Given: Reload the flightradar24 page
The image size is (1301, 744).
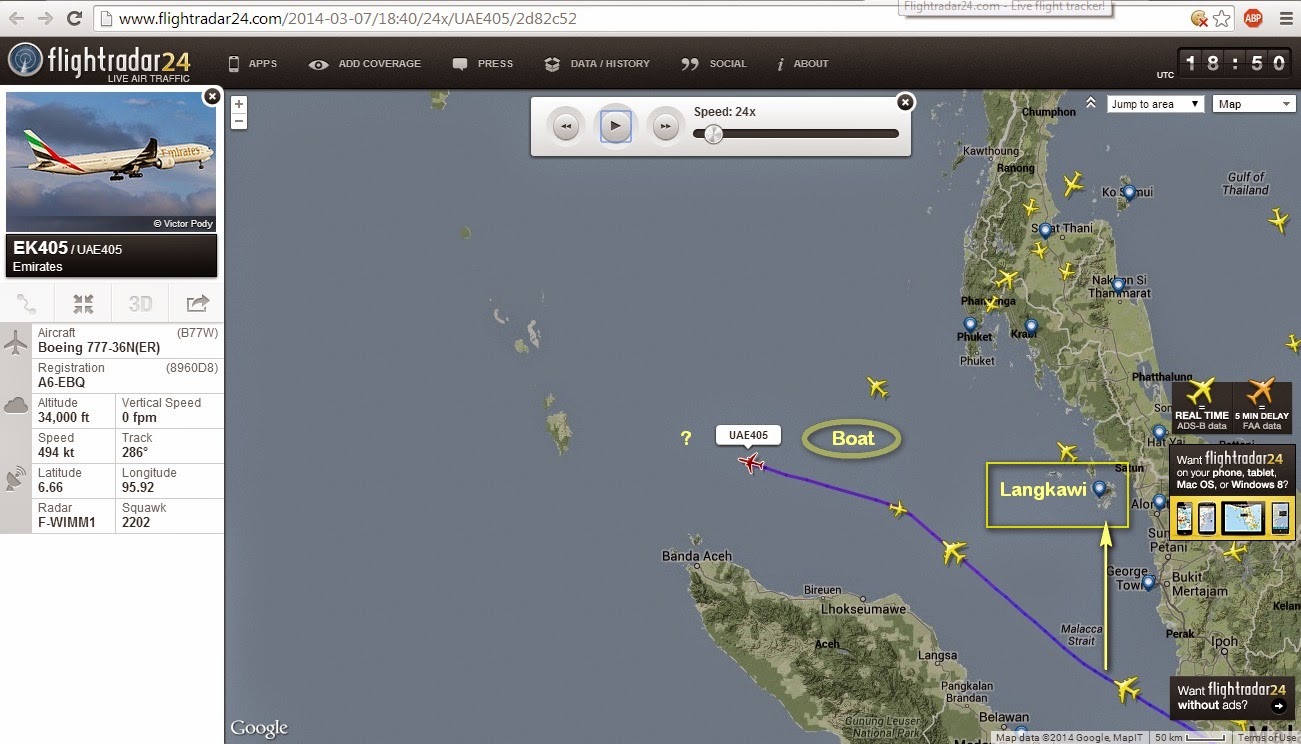Looking at the screenshot, I should tap(75, 18).
